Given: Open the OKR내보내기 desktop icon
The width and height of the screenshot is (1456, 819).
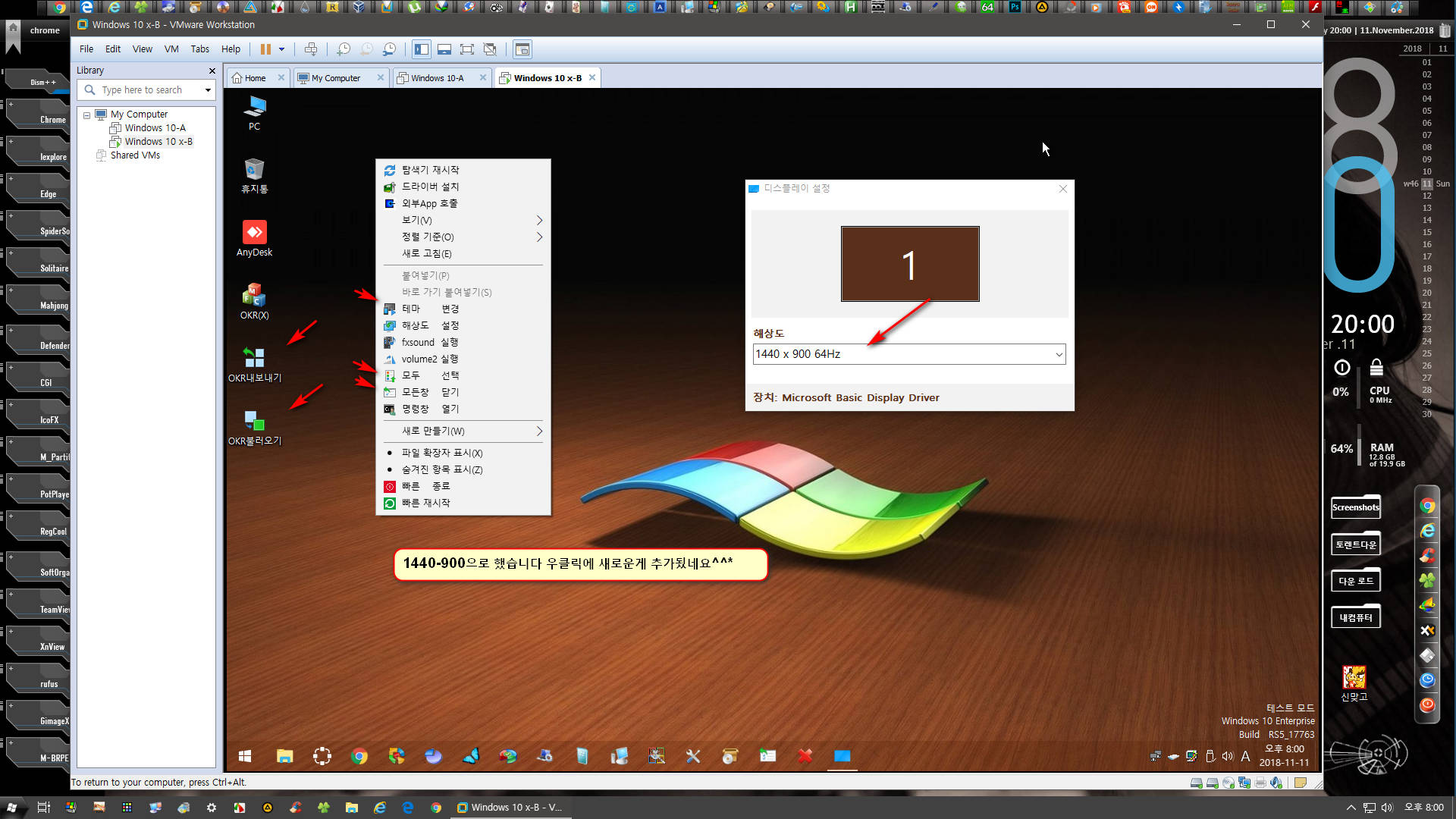Looking at the screenshot, I should (x=254, y=365).
